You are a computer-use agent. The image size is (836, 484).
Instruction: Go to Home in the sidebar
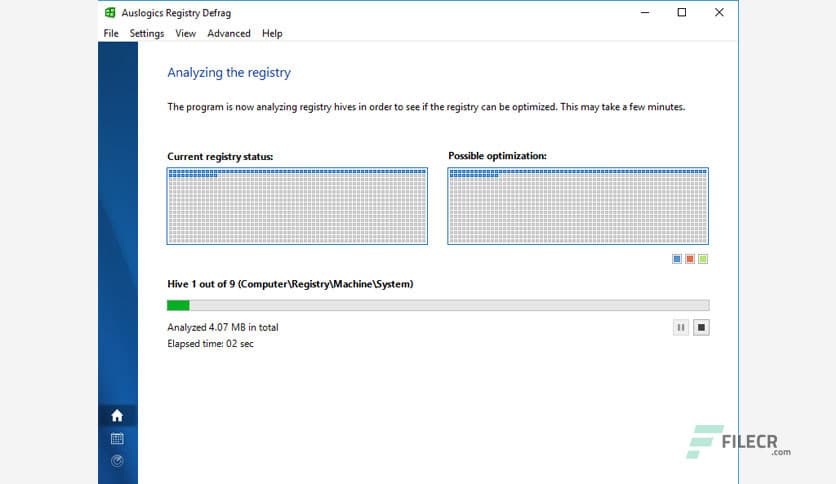(x=117, y=415)
